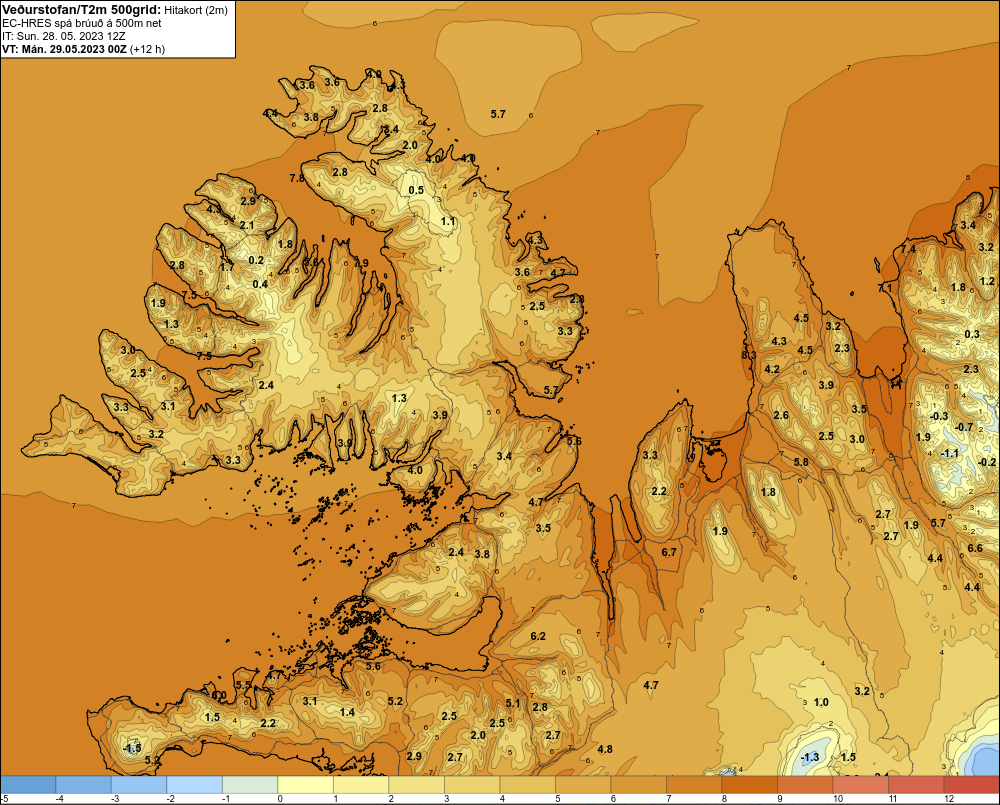Screen dimensions: 1000x805
Task: Click the legend color band between 8 and 9
Action: pos(749,785)
